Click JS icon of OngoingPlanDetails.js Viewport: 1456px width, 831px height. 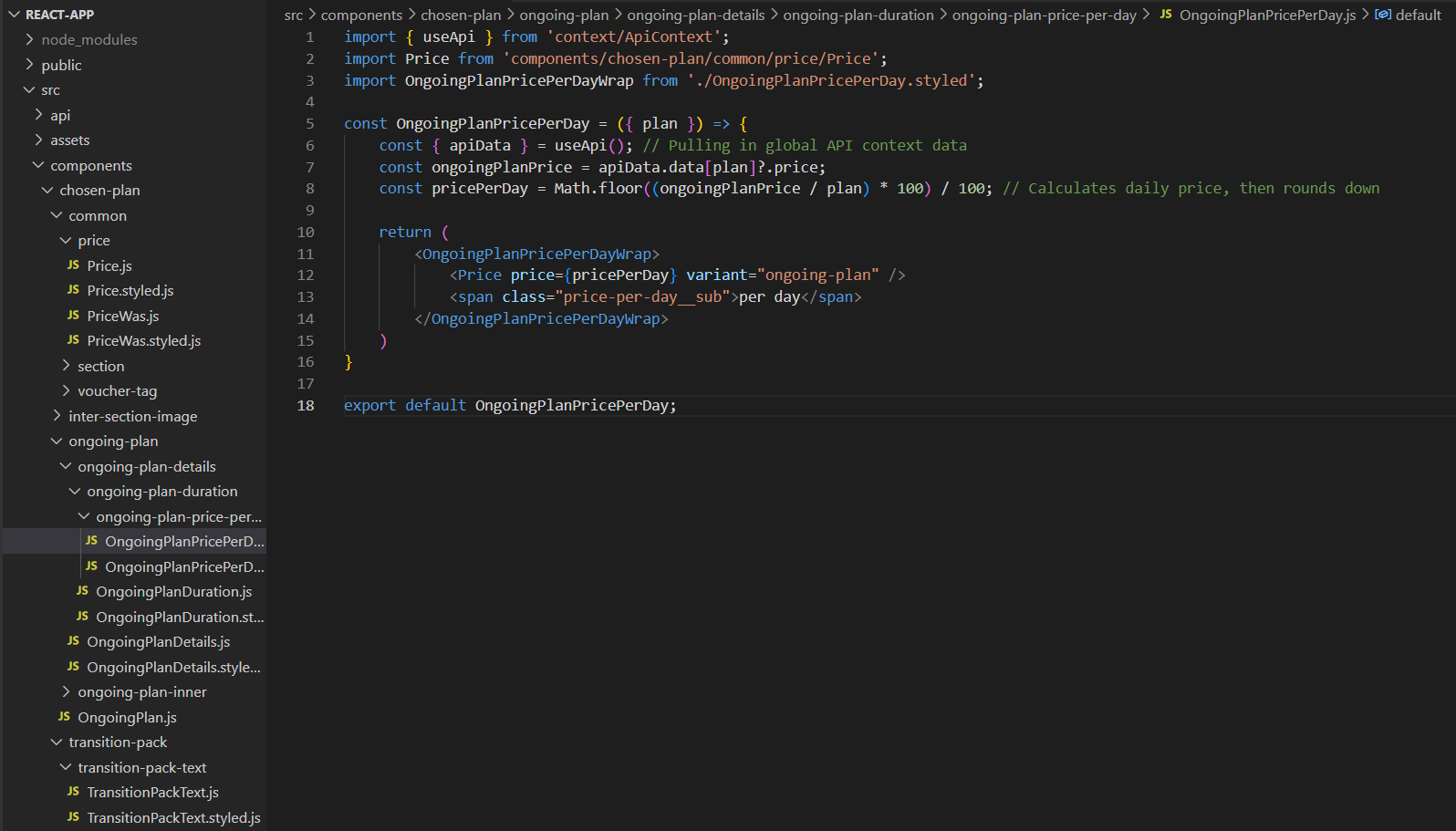coord(73,640)
